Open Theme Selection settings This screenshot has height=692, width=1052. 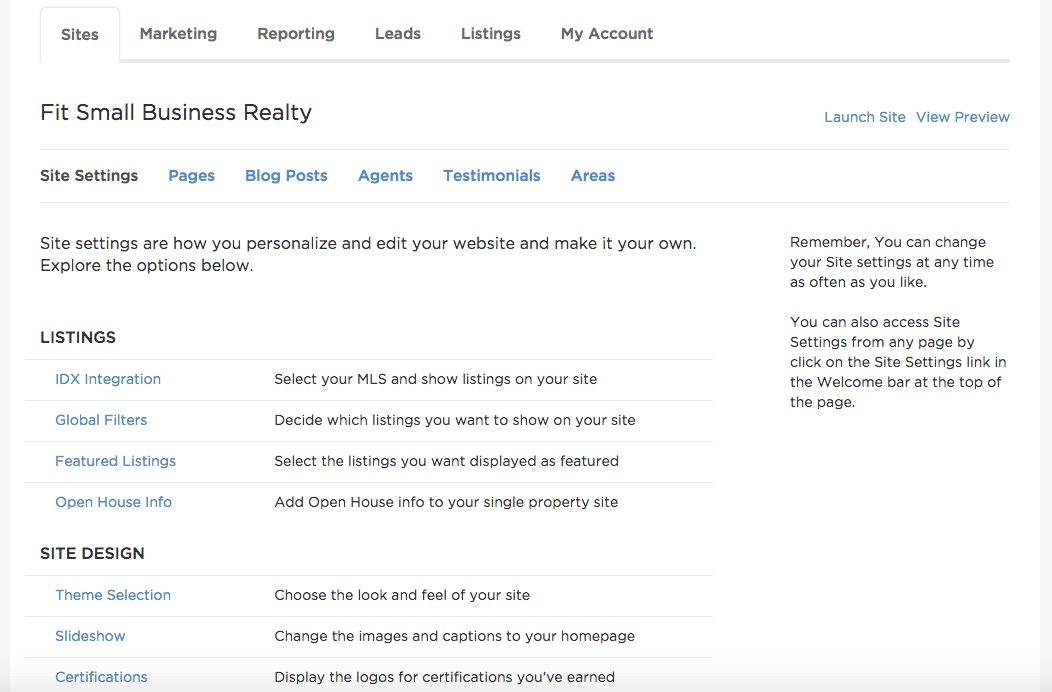click(x=113, y=595)
